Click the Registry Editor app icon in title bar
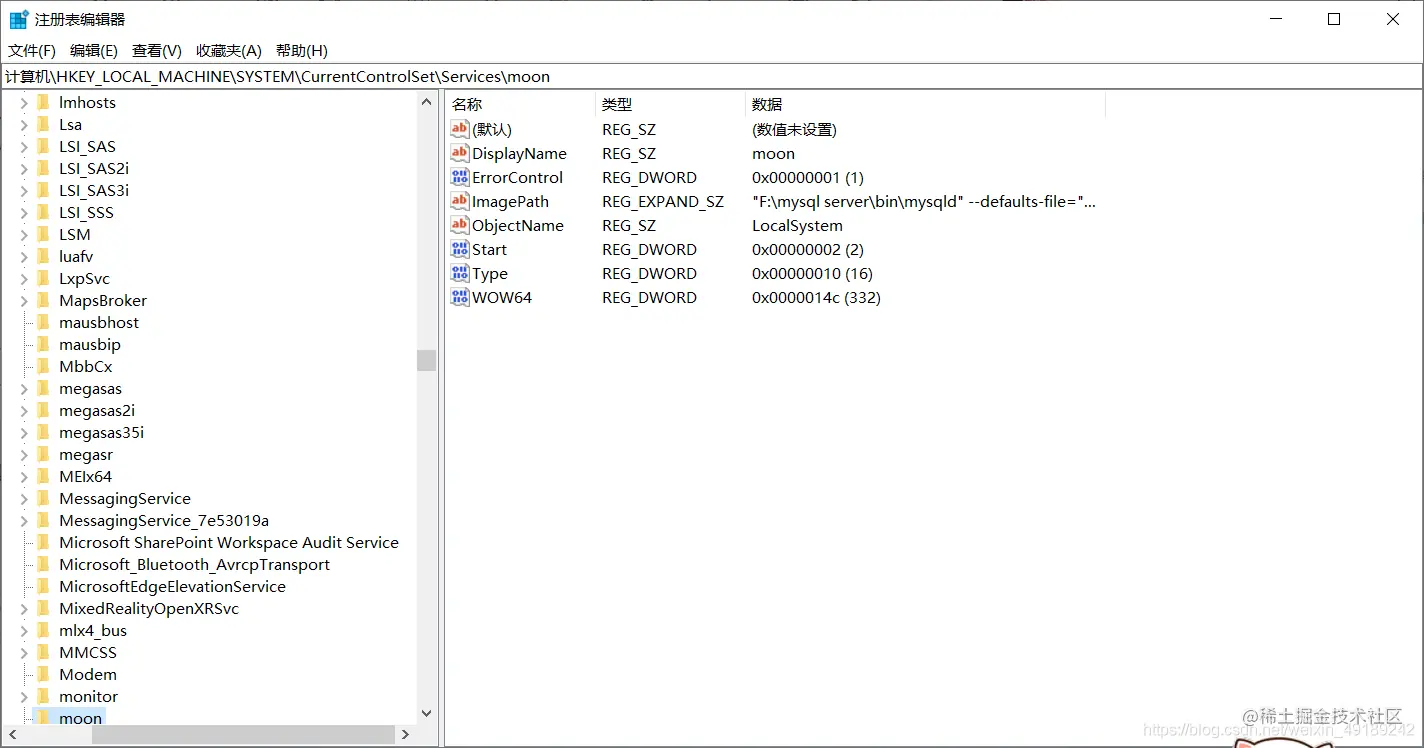 (18, 19)
